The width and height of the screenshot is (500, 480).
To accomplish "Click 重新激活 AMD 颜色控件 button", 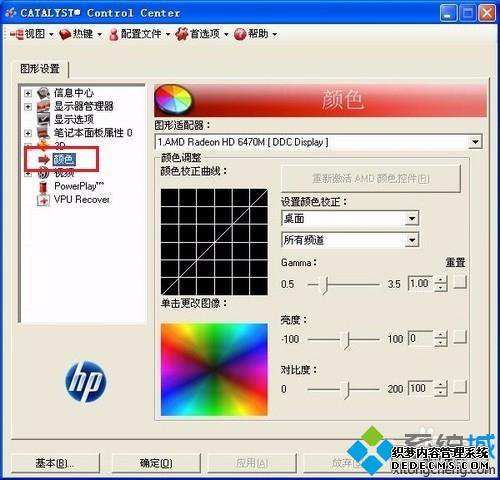I will pos(371,179).
